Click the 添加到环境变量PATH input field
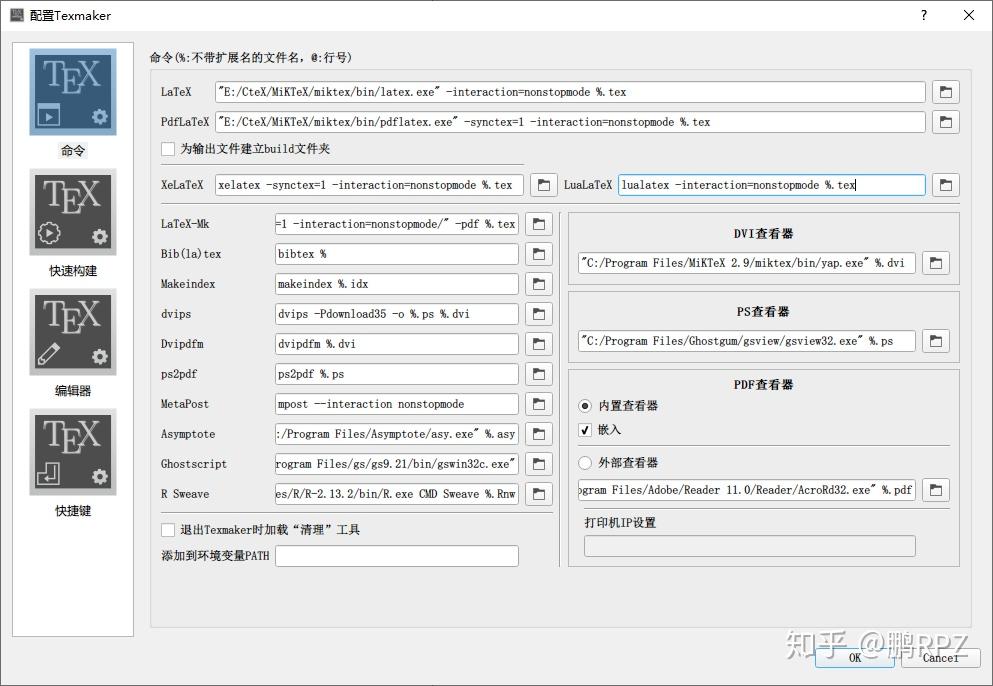Viewport: 993px width, 686px height. point(396,556)
